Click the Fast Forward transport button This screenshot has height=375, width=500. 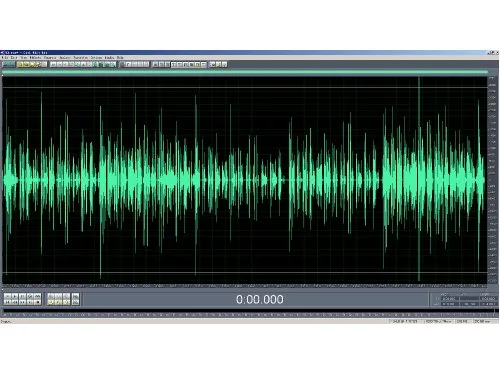tap(22, 302)
